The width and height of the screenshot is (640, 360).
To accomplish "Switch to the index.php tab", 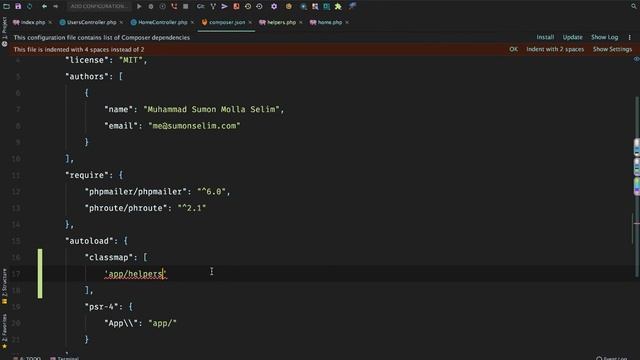I will pyautogui.click(x=33, y=22).
